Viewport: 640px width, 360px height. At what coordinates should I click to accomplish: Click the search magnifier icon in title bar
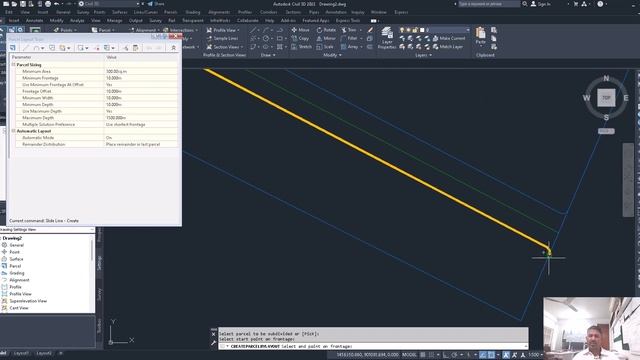pyautogui.click(x=524, y=4)
